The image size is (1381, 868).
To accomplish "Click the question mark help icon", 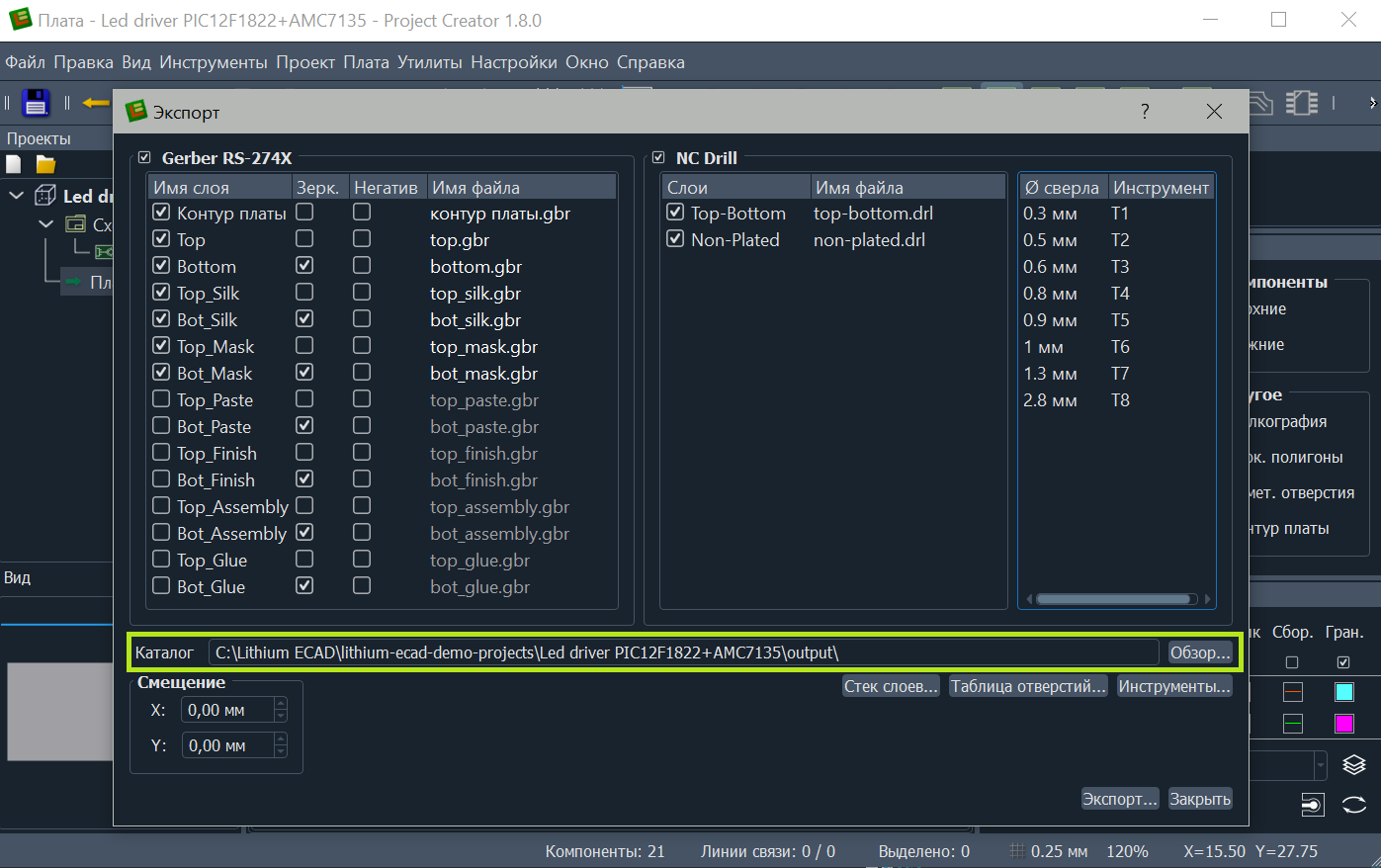I will pos(1145,112).
